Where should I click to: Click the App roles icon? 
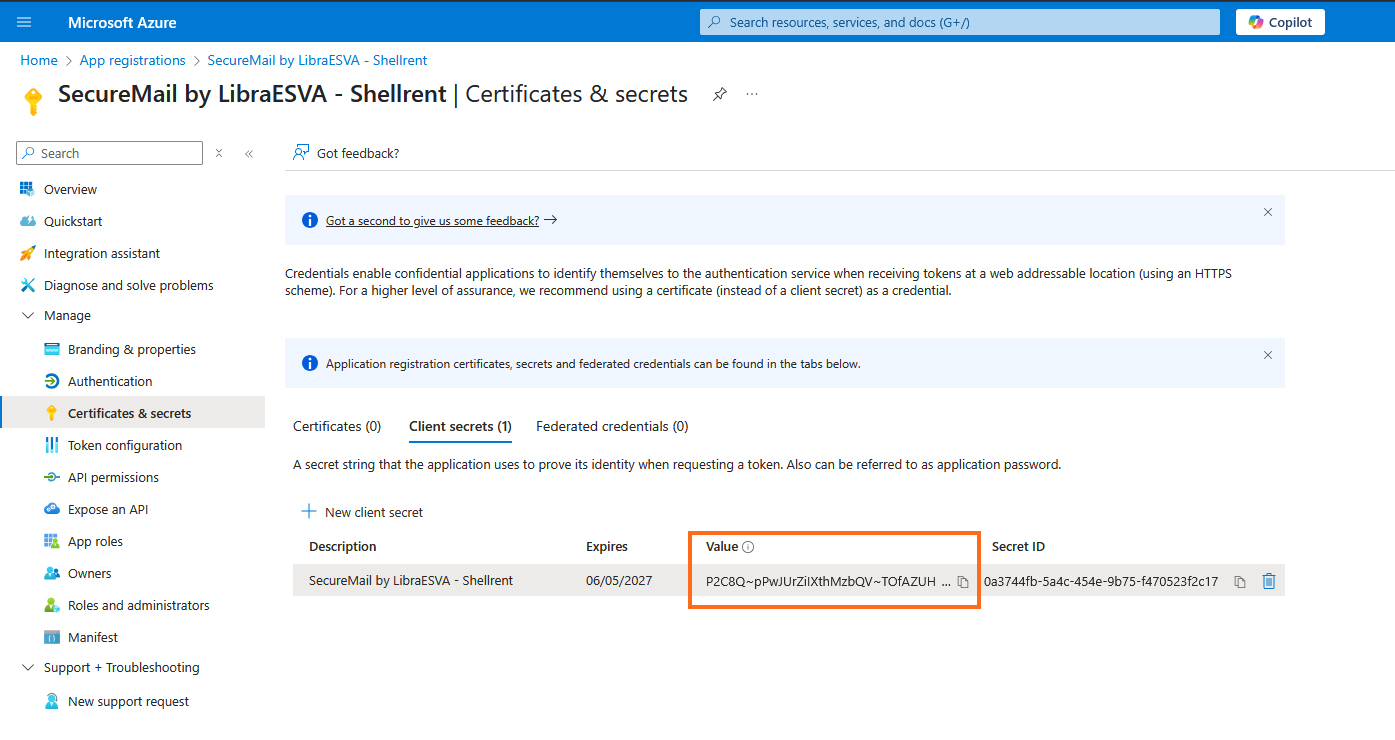(51, 541)
